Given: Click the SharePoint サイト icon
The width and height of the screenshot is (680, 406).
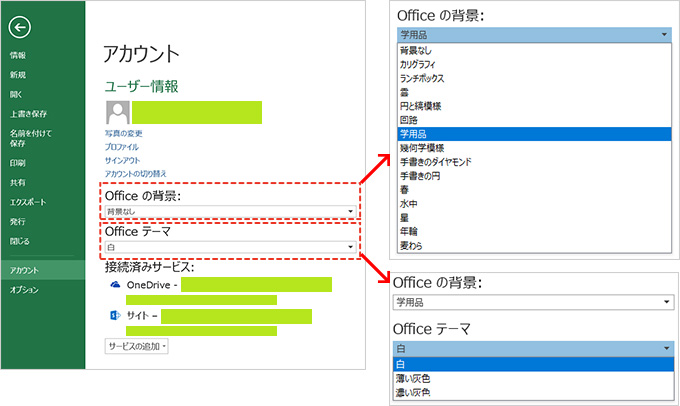Looking at the screenshot, I should (115, 315).
